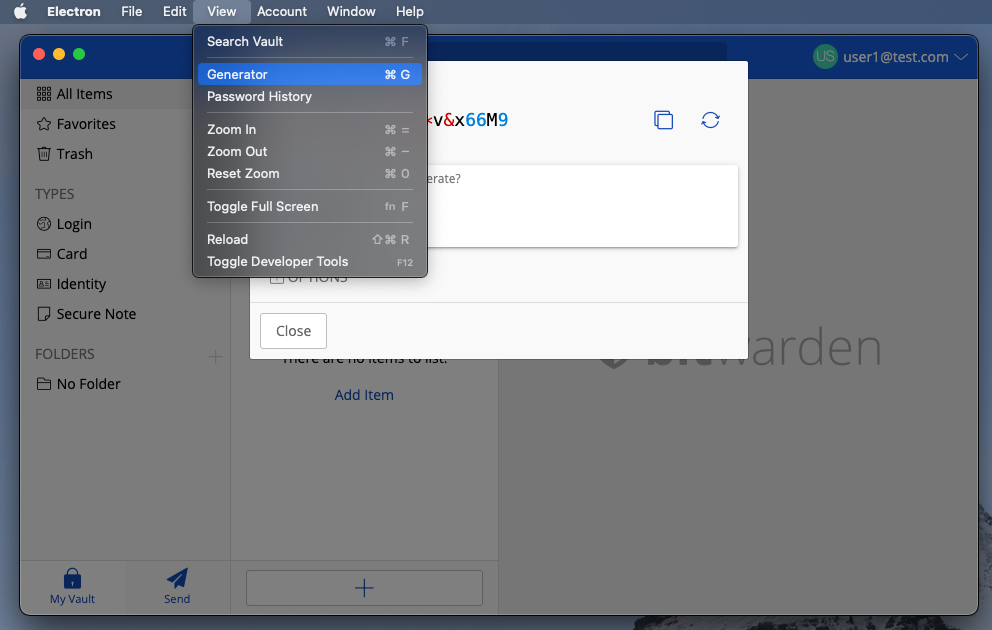
Task: Choose Search Vault from View menu
Action: tap(309, 42)
